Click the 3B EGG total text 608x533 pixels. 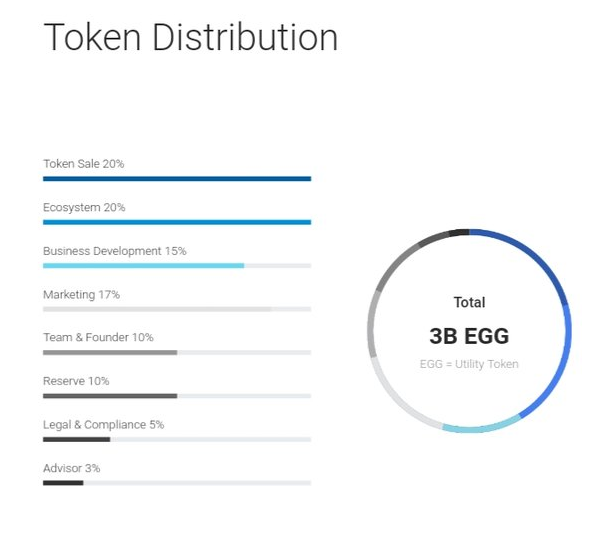pos(469,336)
